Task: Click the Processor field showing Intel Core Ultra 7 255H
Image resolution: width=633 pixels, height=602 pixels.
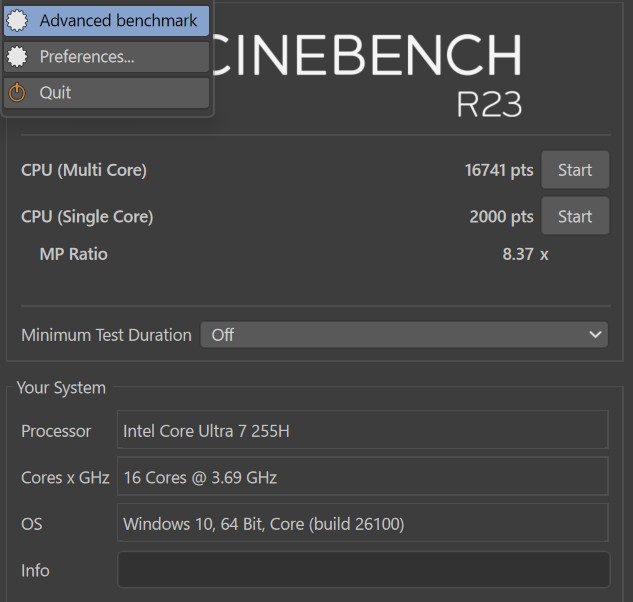Action: click(x=363, y=430)
